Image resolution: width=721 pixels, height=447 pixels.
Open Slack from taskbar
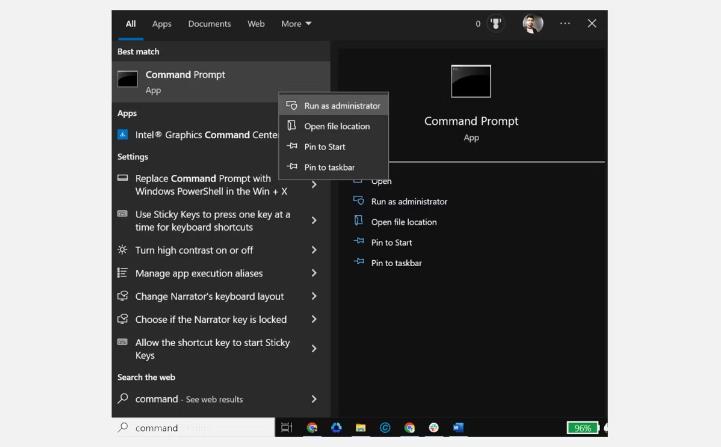coord(434,428)
